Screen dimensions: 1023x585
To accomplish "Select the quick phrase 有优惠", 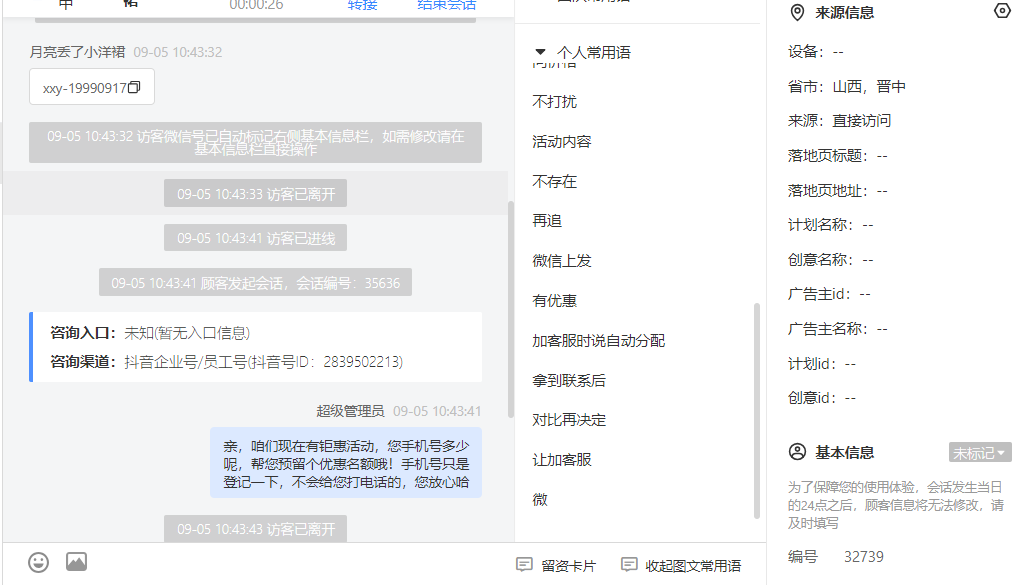I will tap(555, 301).
